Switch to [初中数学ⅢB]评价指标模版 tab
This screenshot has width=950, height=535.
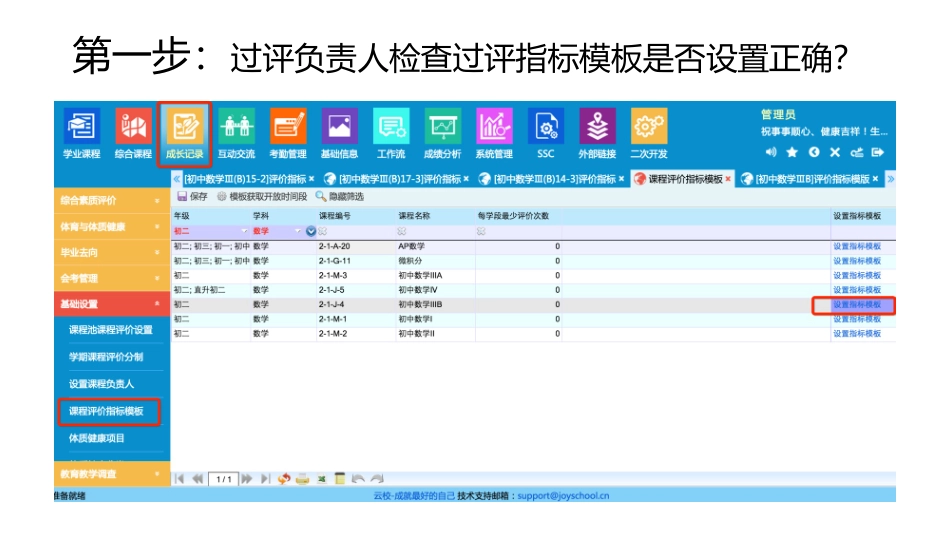tap(813, 179)
